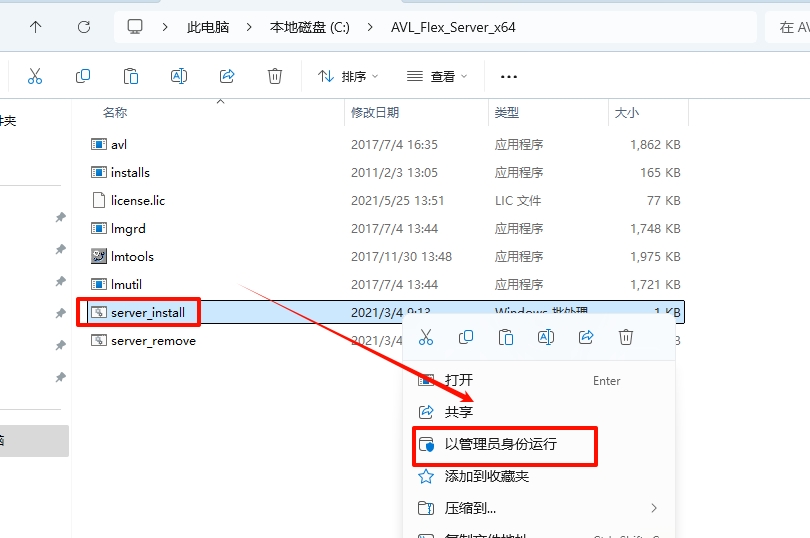Click the avl application icon
Viewport: 810px width, 538px height.
99,144
